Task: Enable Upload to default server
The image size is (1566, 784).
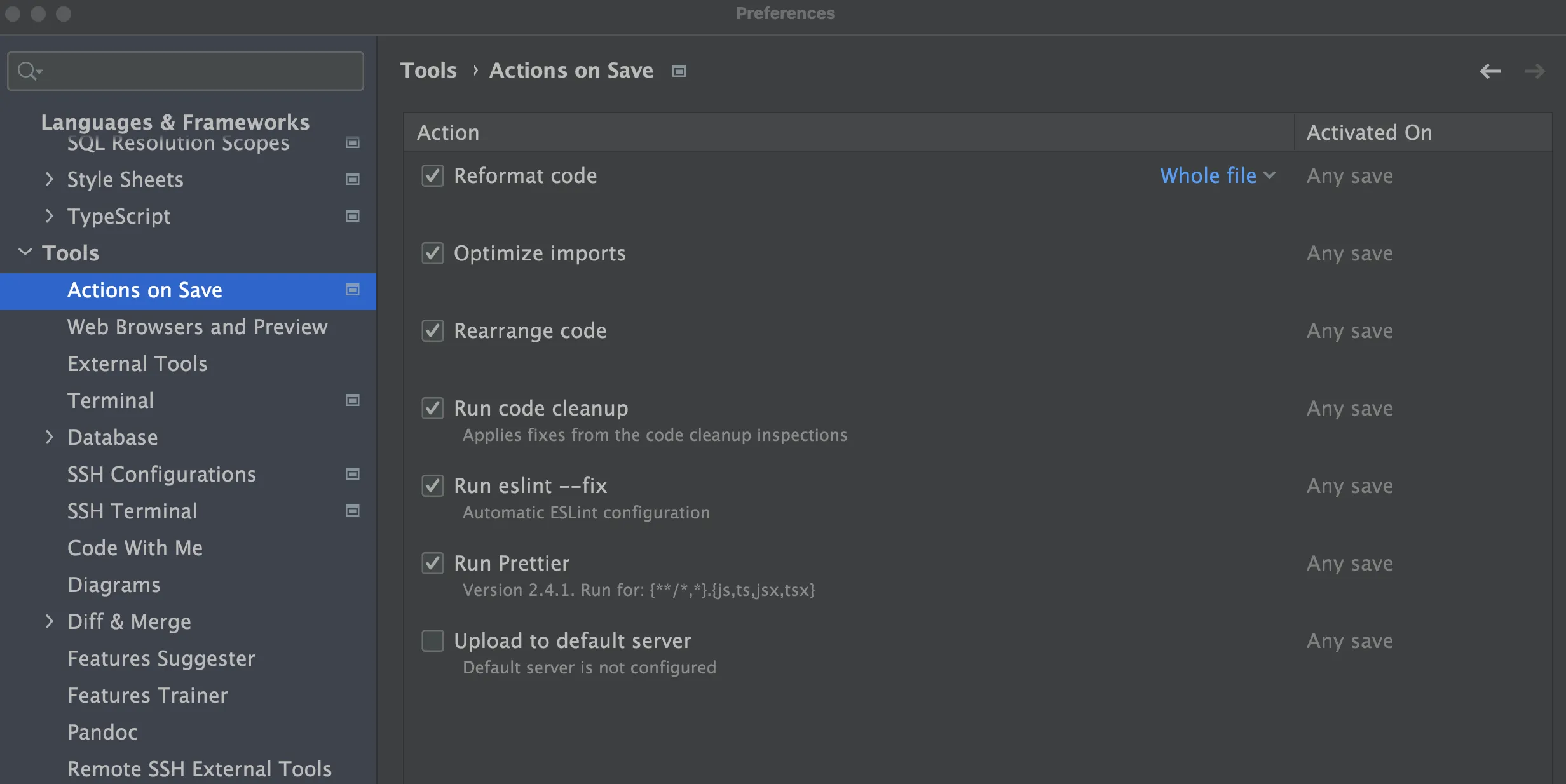Action: click(x=433, y=640)
